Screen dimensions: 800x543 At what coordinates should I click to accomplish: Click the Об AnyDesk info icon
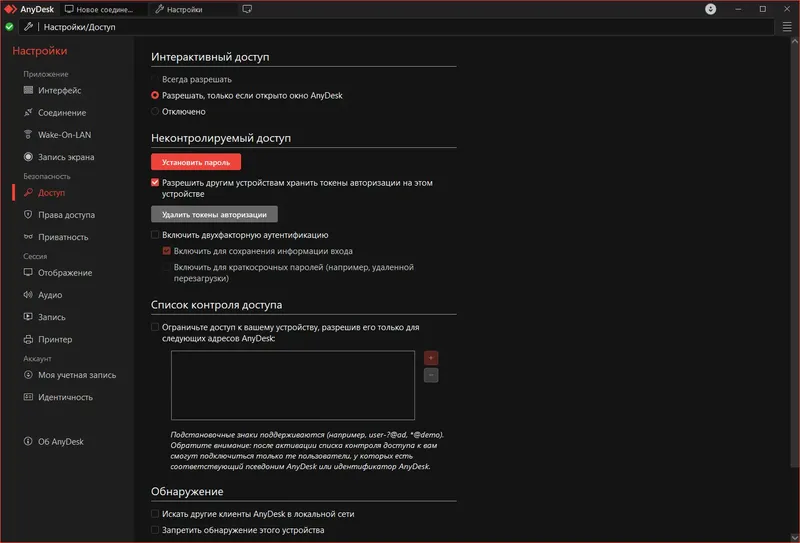click(x=28, y=441)
